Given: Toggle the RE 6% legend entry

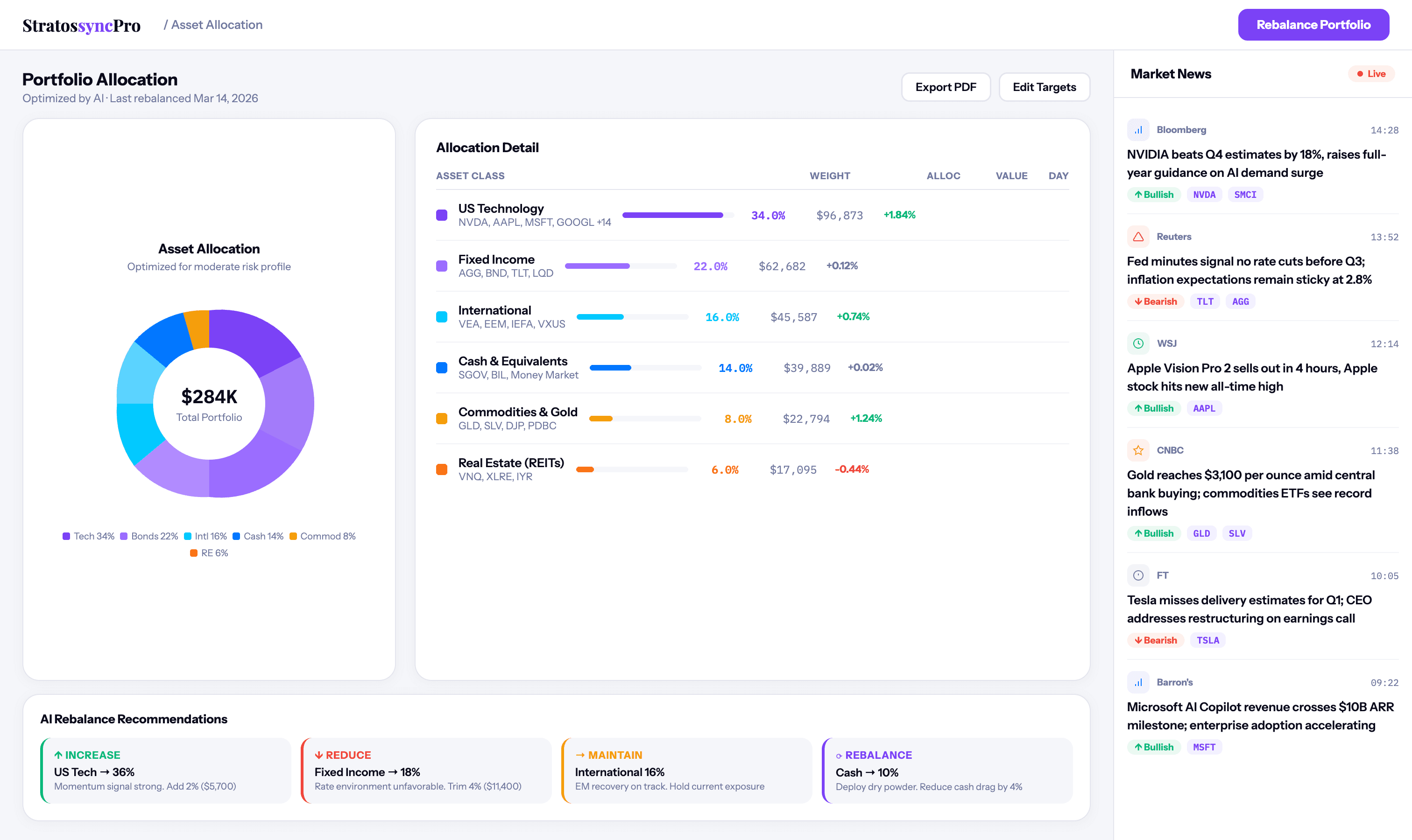Looking at the screenshot, I should tap(209, 553).
